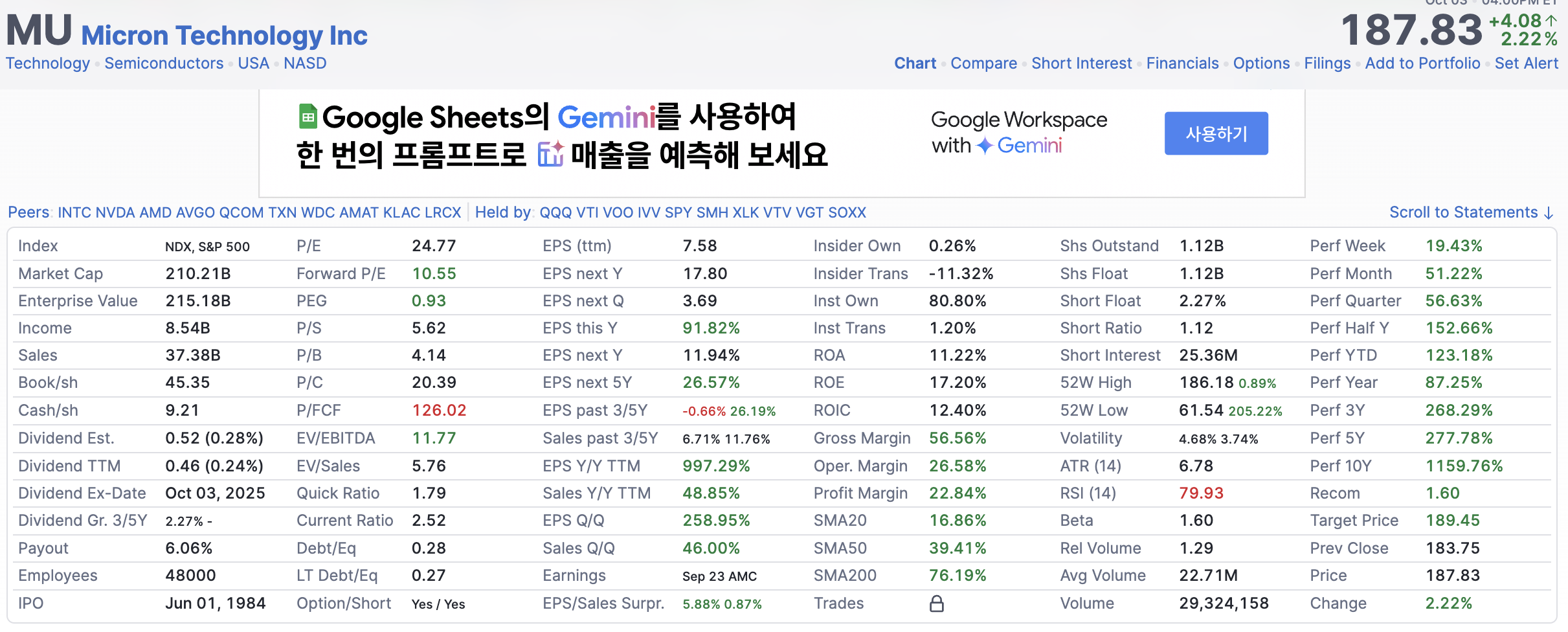The height and width of the screenshot is (632, 1568).
Task: Click the Gemini sparkle icon in ad
Action: pos(984,146)
